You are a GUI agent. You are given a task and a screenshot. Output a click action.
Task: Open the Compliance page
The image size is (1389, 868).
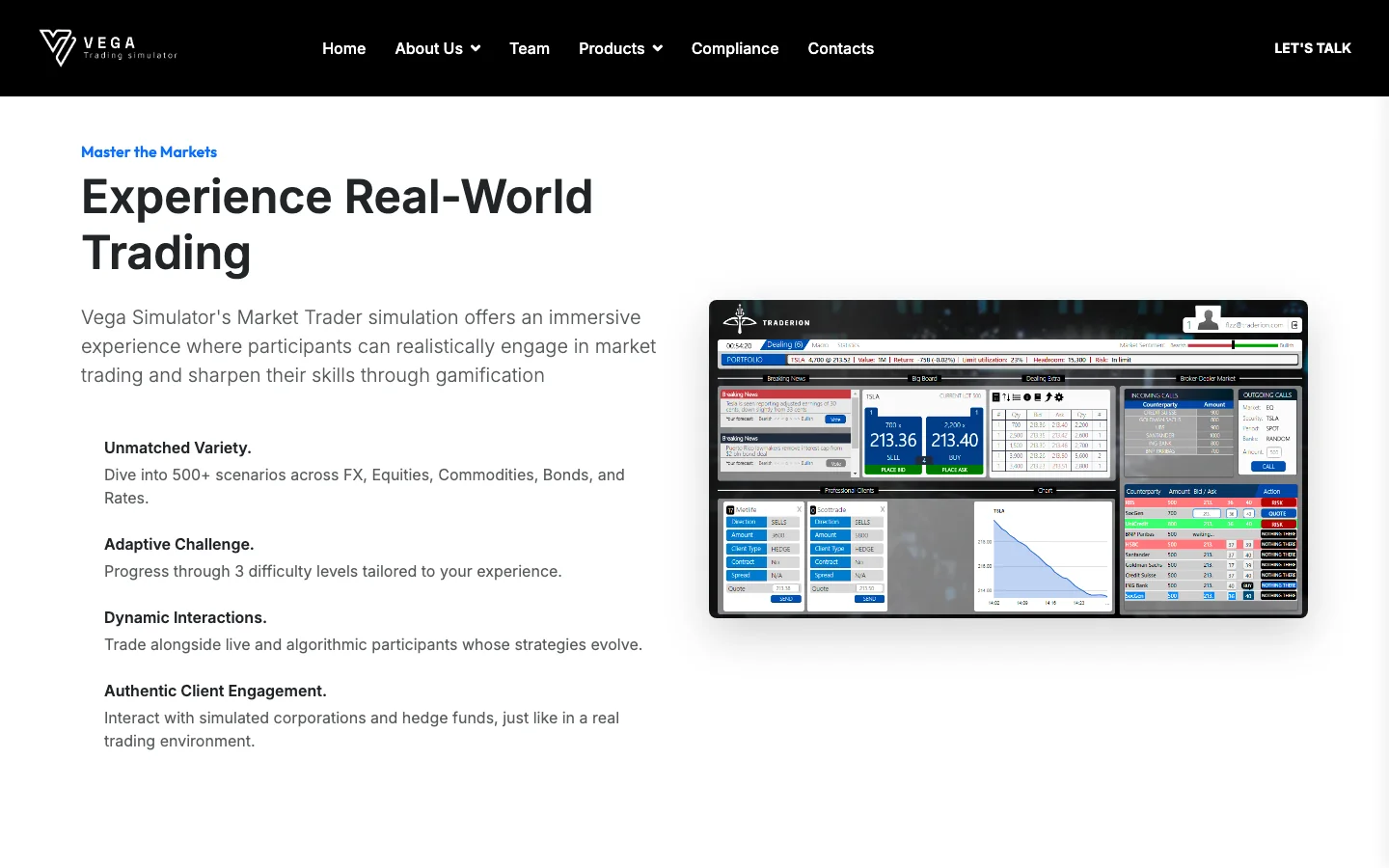click(735, 48)
